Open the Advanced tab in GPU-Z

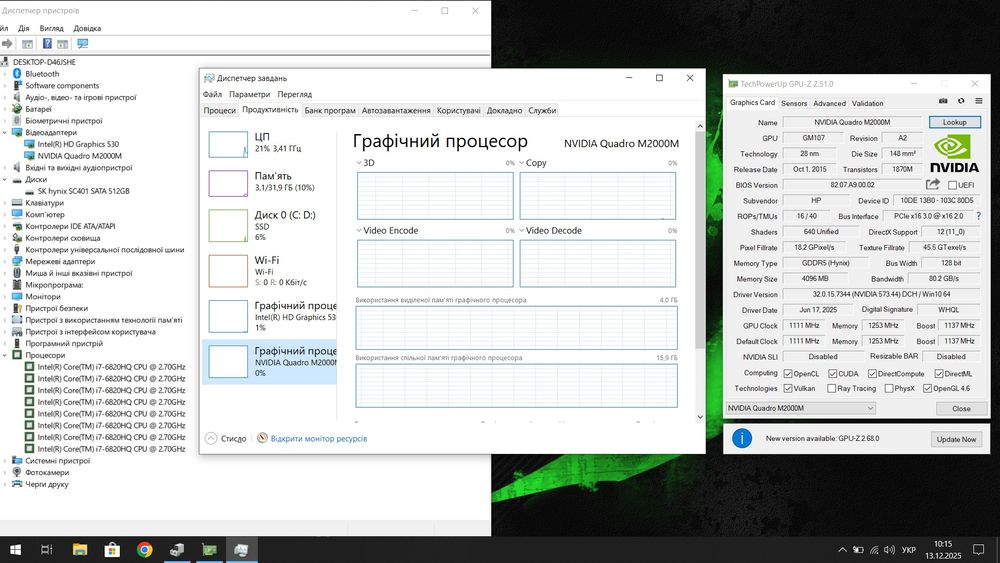(x=829, y=103)
